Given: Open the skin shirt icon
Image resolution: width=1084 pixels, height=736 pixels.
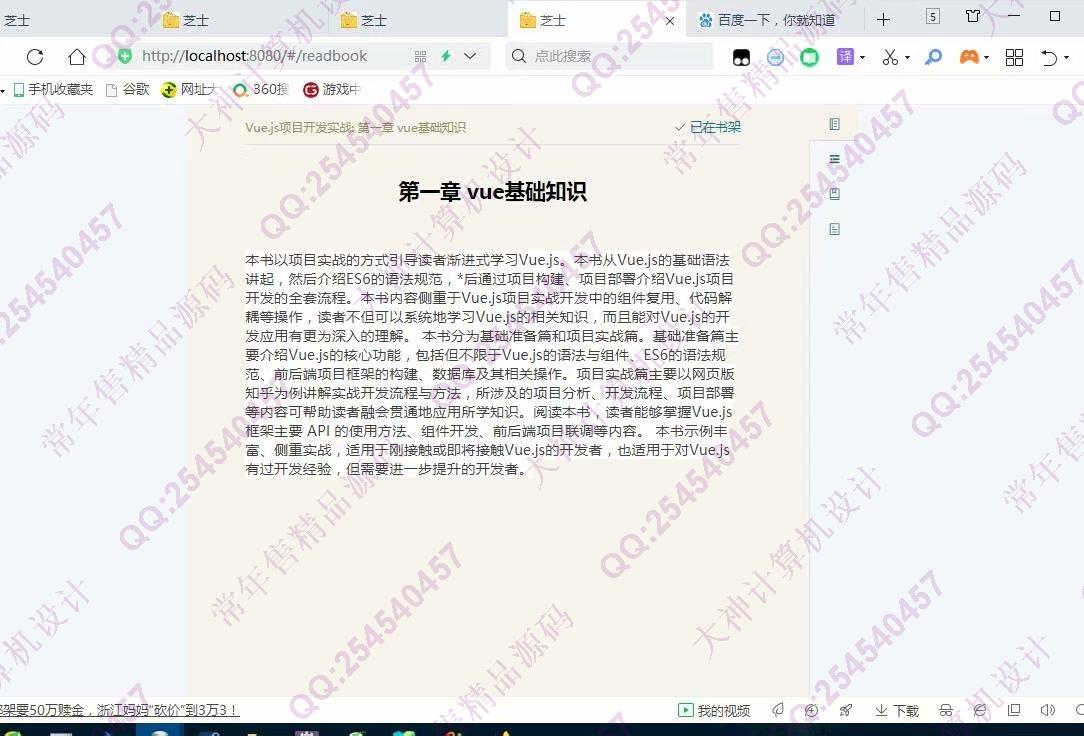Looking at the screenshot, I should [973, 16].
